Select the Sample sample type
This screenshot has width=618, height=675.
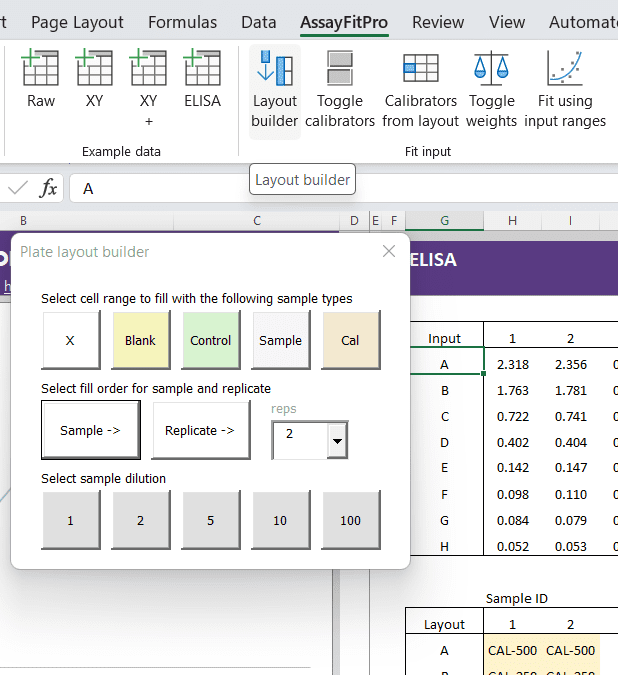[x=281, y=340]
